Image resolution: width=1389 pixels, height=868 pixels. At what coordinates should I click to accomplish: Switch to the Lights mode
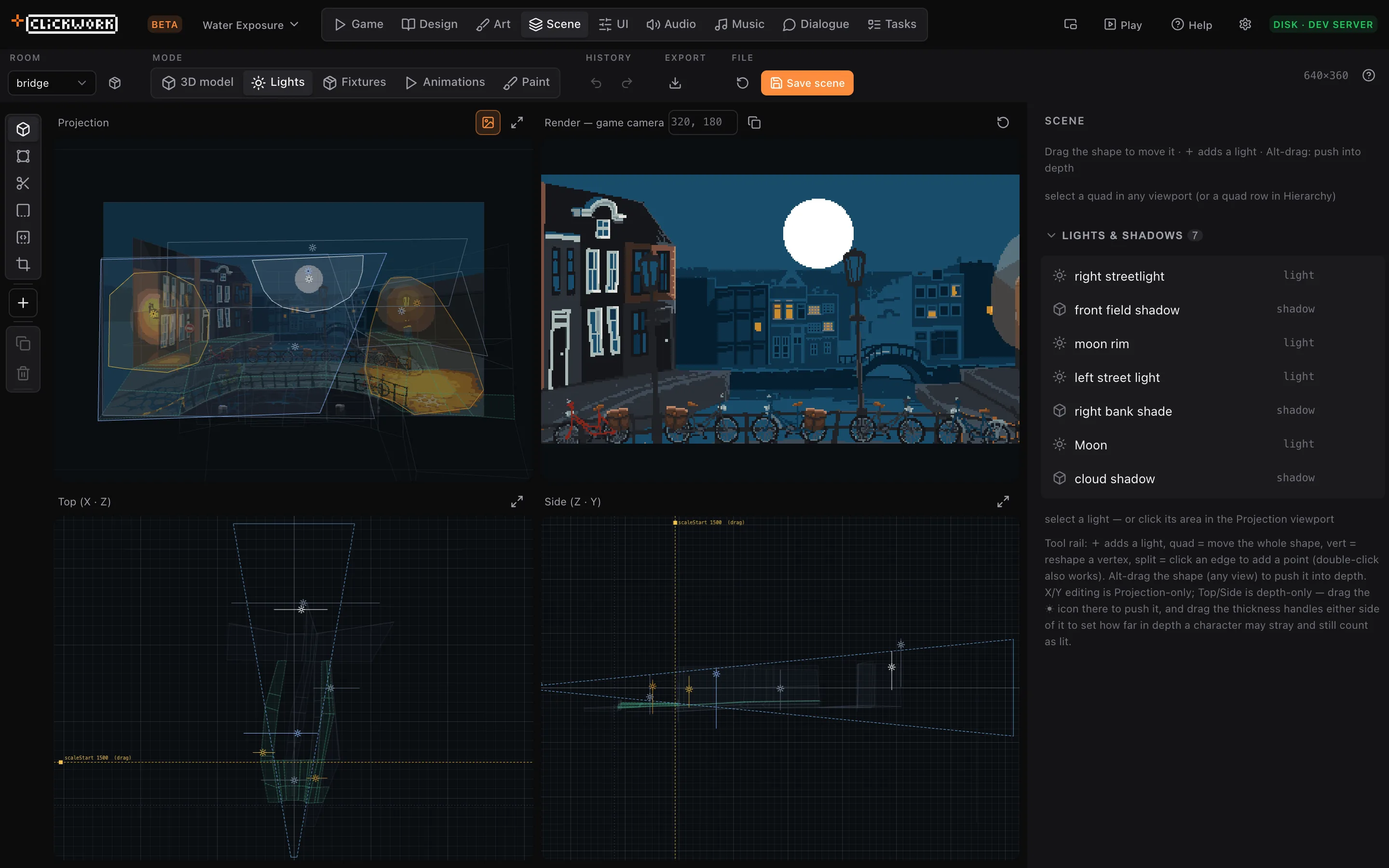278,82
